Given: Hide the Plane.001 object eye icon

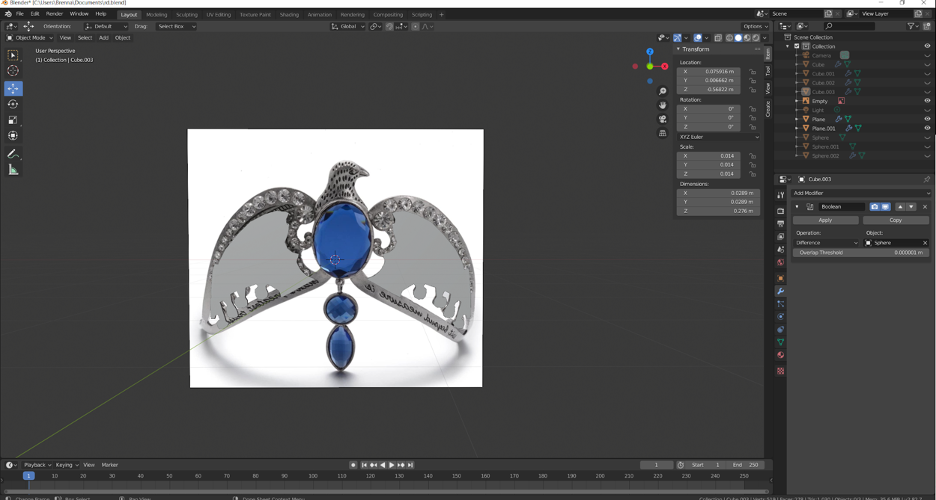Looking at the screenshot, I should point(927,128).
